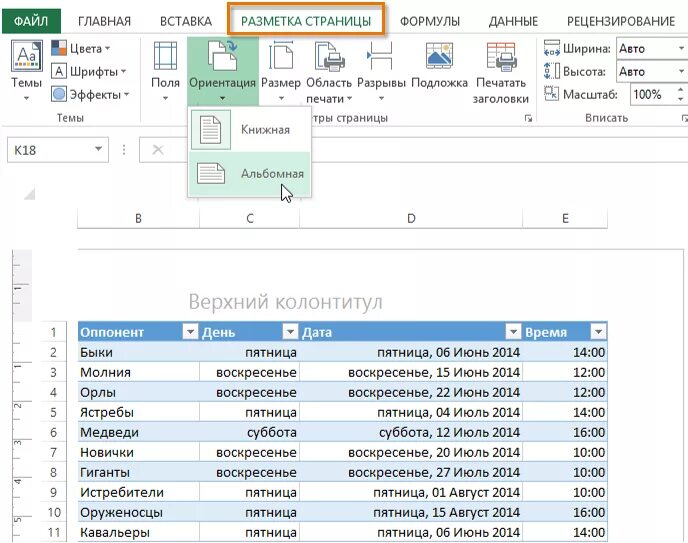Decrease Масштаб with the down spinner
Screen dimensions: 688x543
[x=681, y=100]
